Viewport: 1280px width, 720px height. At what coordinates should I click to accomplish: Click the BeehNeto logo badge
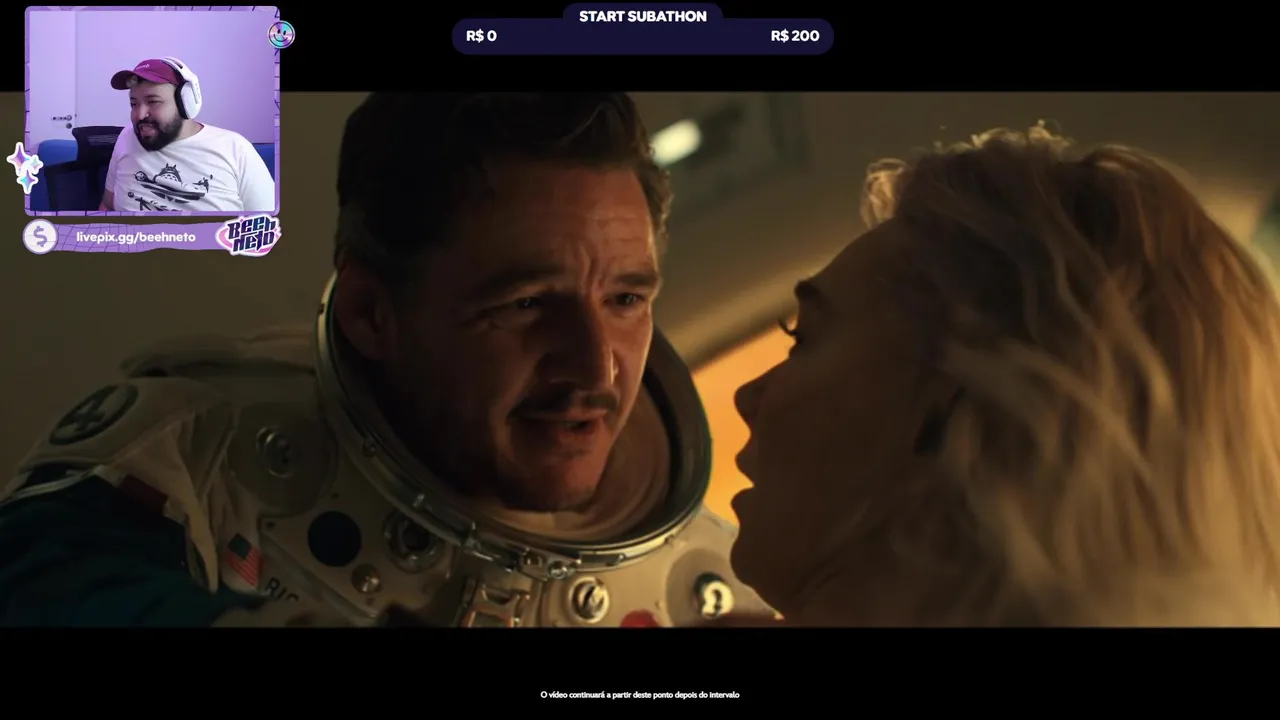pyautogui.click(x=251, y=236)
